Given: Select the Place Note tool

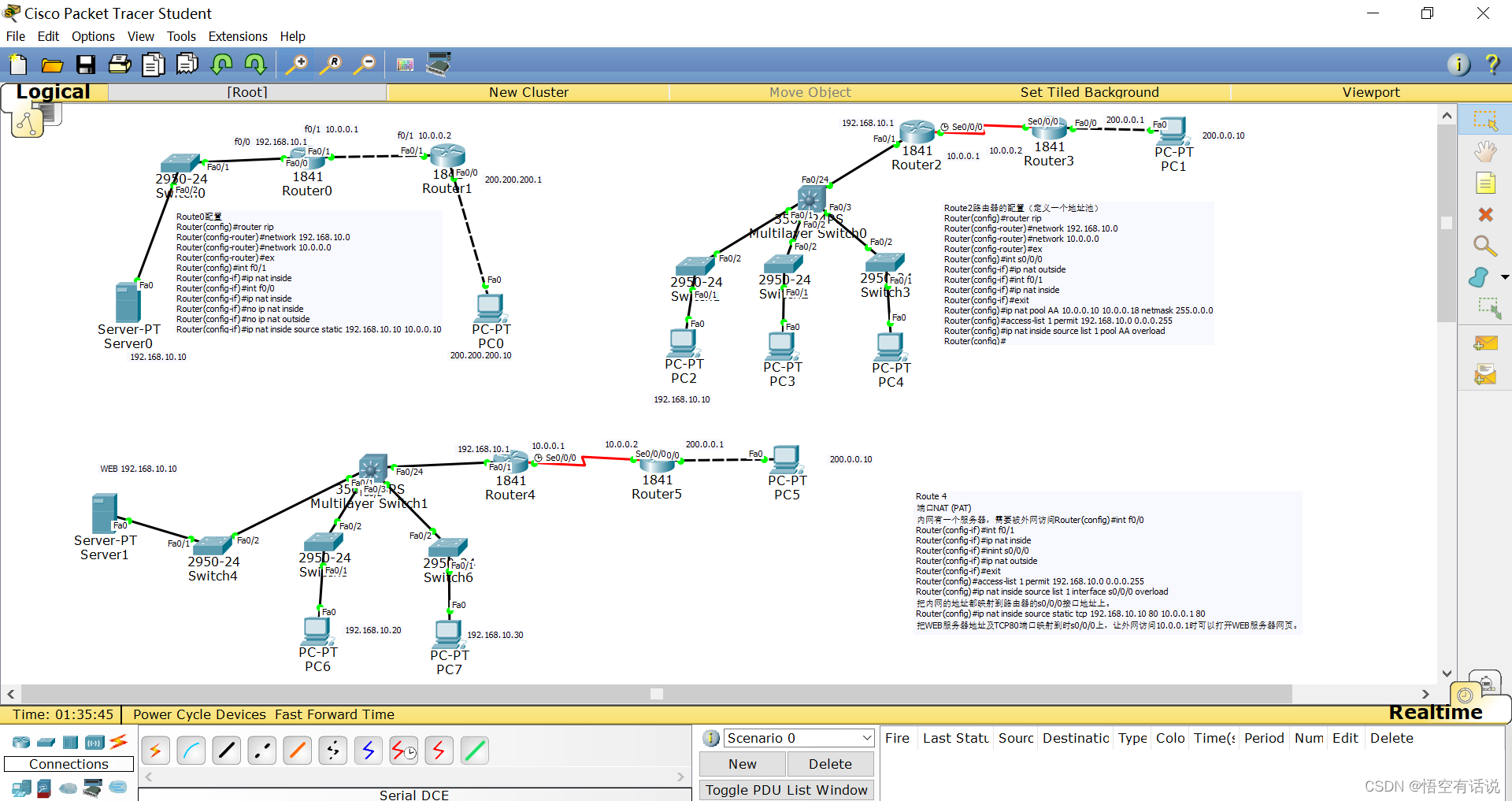Looking at the screenshot, I should tap(1485, 183).
